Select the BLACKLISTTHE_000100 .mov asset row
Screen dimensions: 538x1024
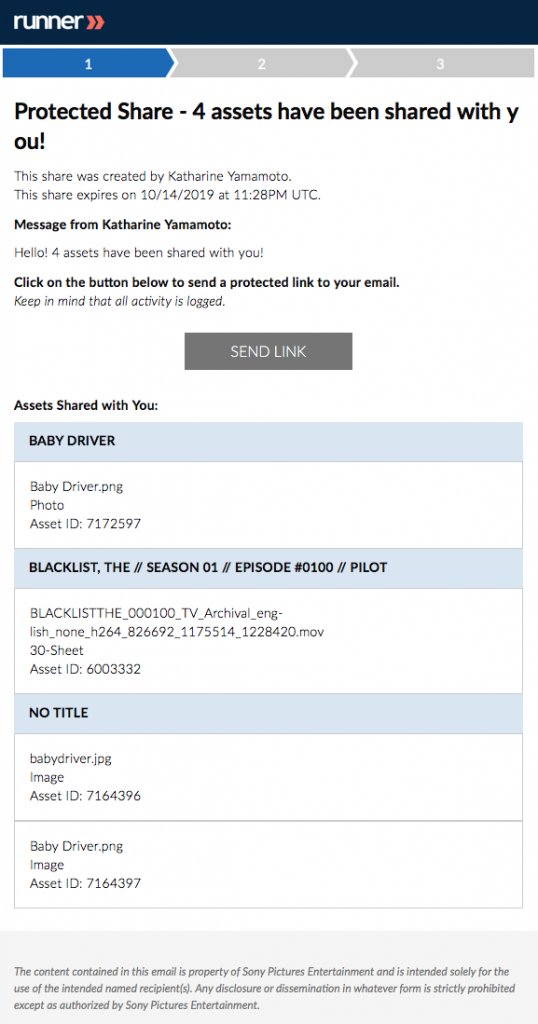point(268,641)
